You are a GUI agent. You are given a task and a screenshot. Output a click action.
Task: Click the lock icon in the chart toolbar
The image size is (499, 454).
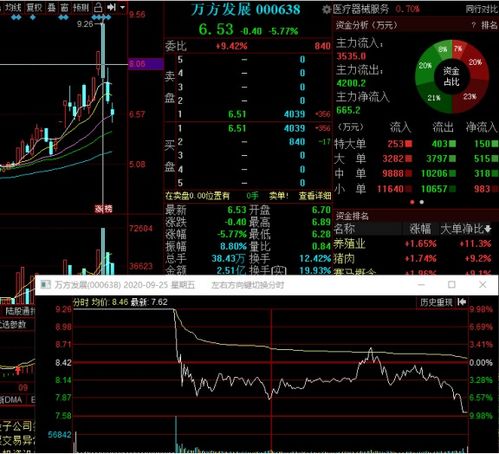[98, 7]
